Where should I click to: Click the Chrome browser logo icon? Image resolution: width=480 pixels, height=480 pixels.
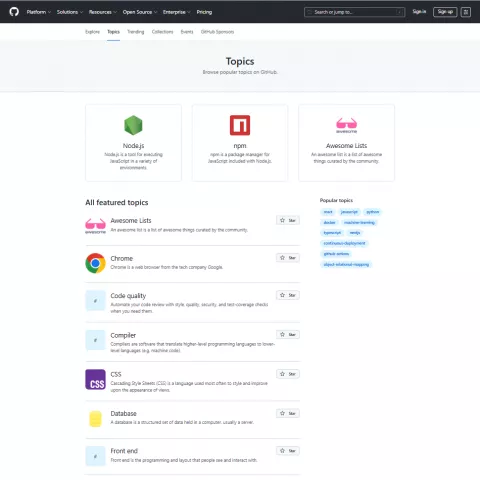click(95, 263)
